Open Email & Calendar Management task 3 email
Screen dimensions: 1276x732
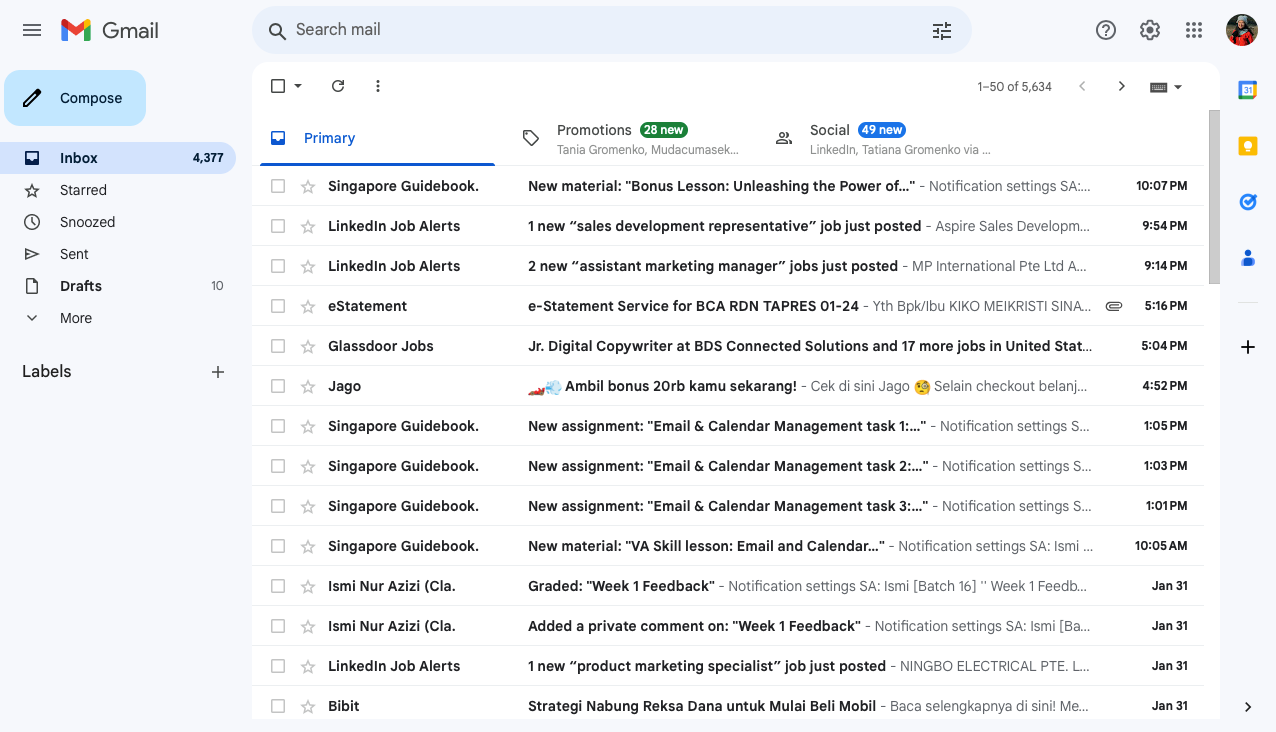728,506
